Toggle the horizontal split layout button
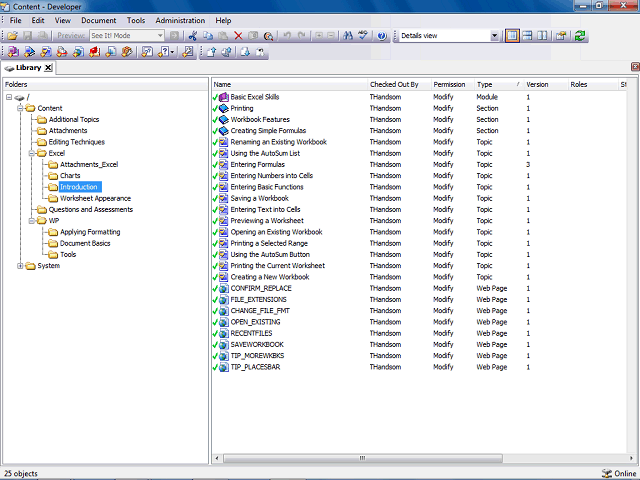 pos(527,36)
